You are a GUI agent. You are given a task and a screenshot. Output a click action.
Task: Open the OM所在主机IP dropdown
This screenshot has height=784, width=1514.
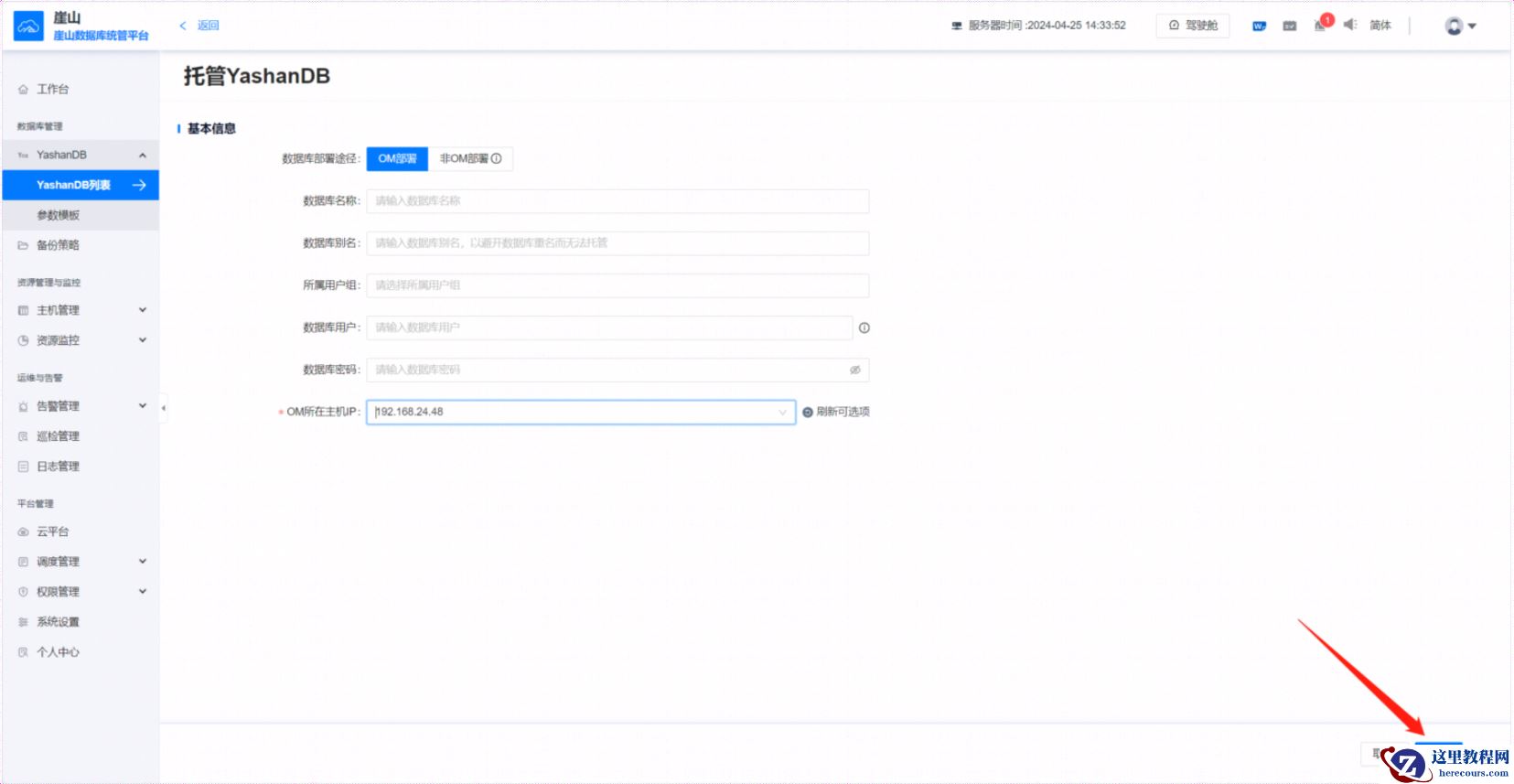581,412
